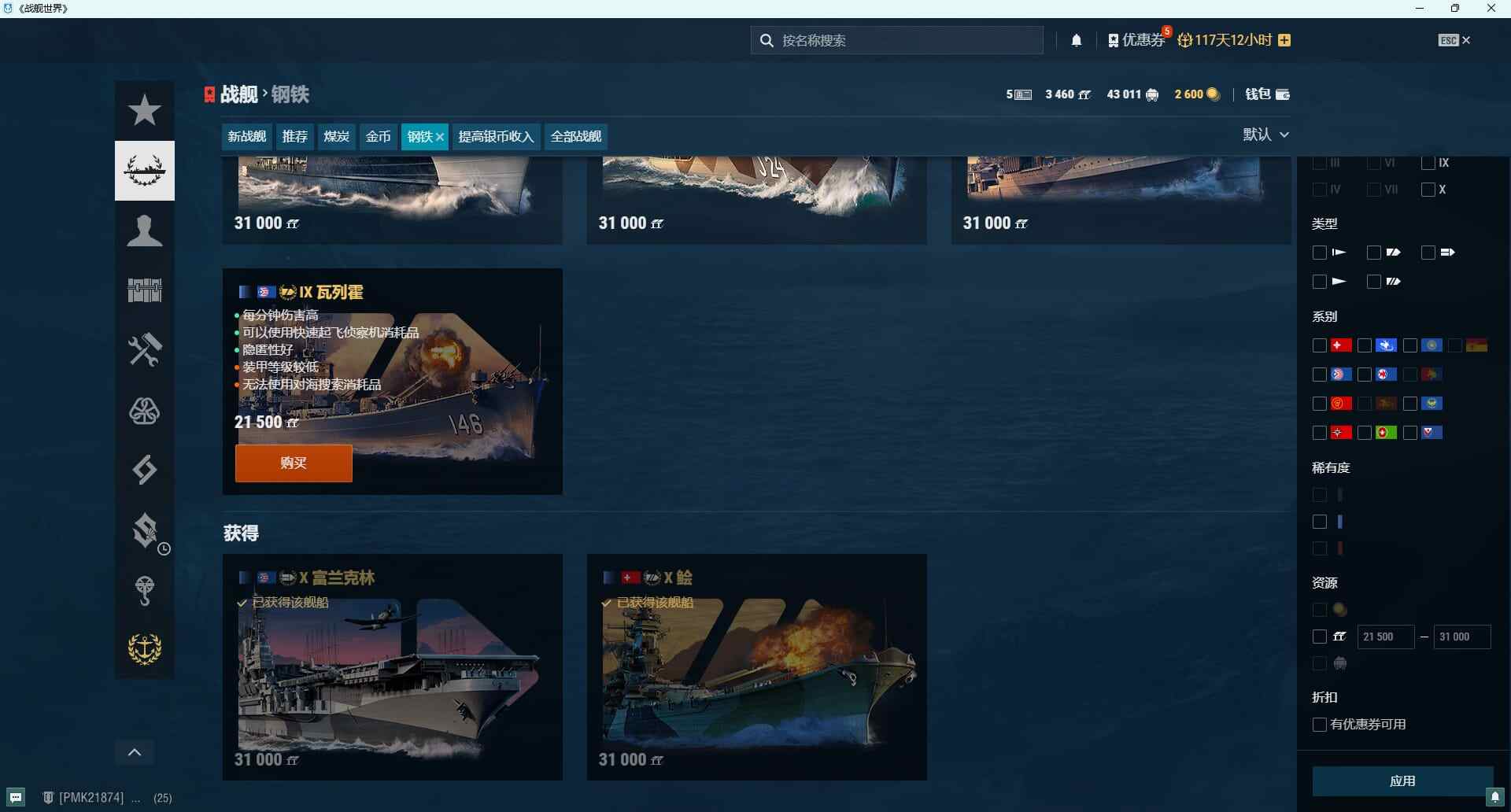The image size is (1511, 812).
Task: Click the plain diamond arrows sidebar icon
Action: [145, 471]
